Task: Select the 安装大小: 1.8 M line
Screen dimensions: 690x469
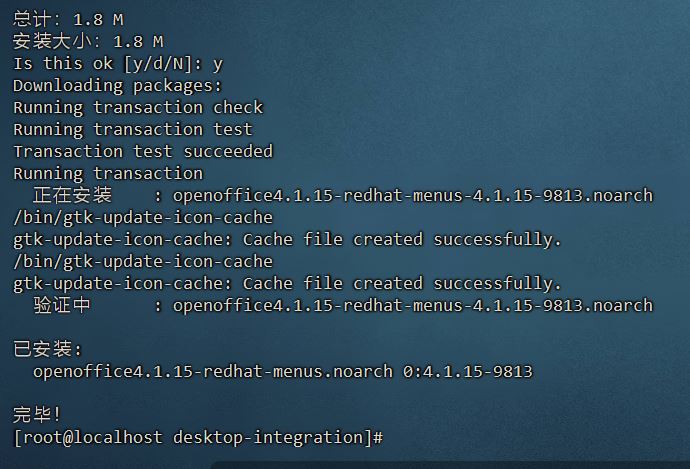Action: tap(88, 41)
